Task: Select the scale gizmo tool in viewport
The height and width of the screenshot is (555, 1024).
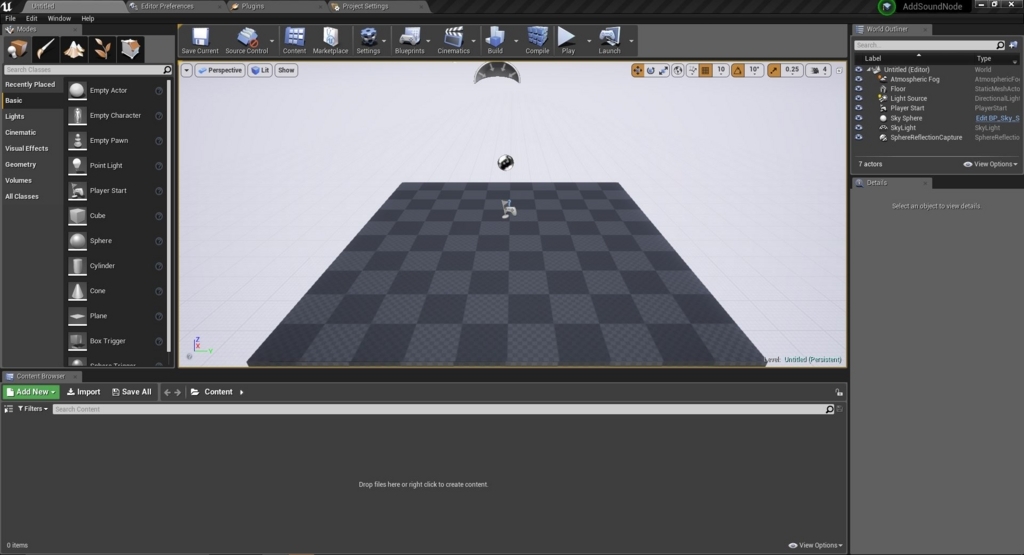Action: click(x=664, y=70)
